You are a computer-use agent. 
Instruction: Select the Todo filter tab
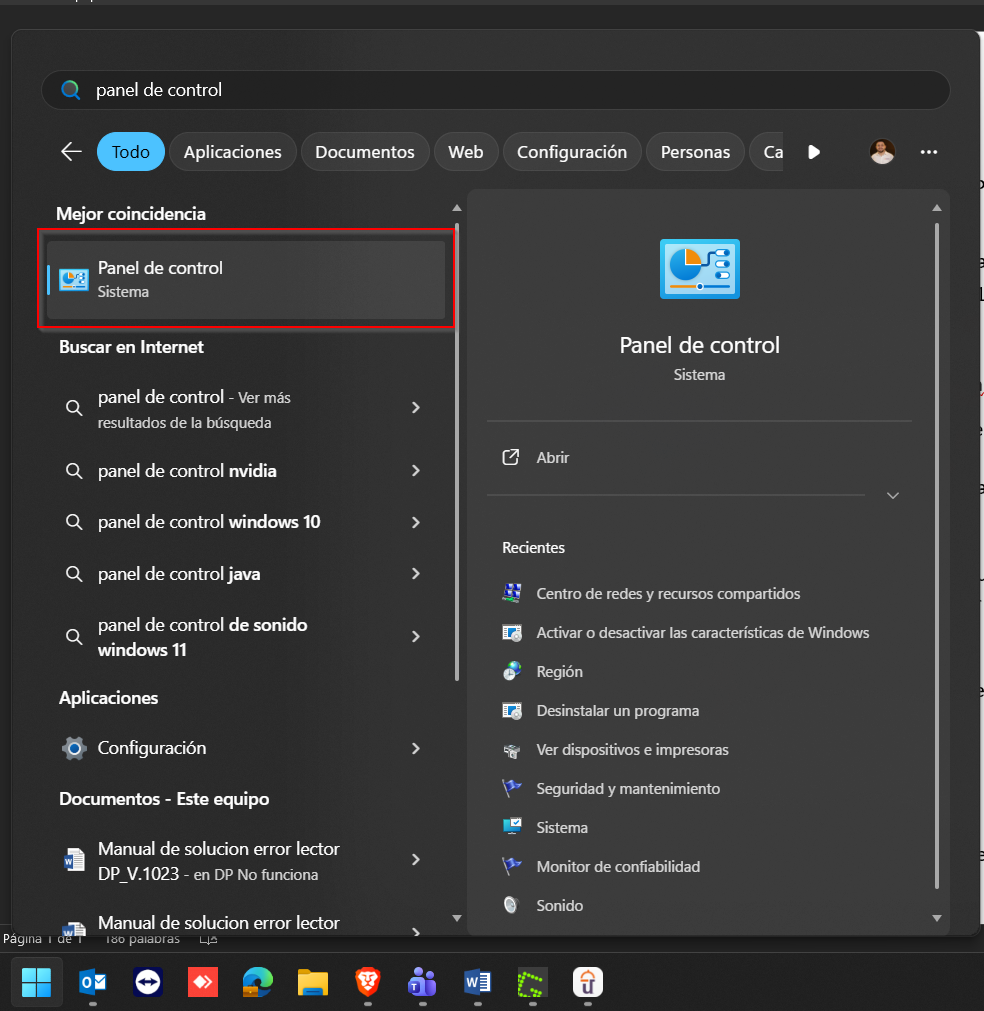131,152
